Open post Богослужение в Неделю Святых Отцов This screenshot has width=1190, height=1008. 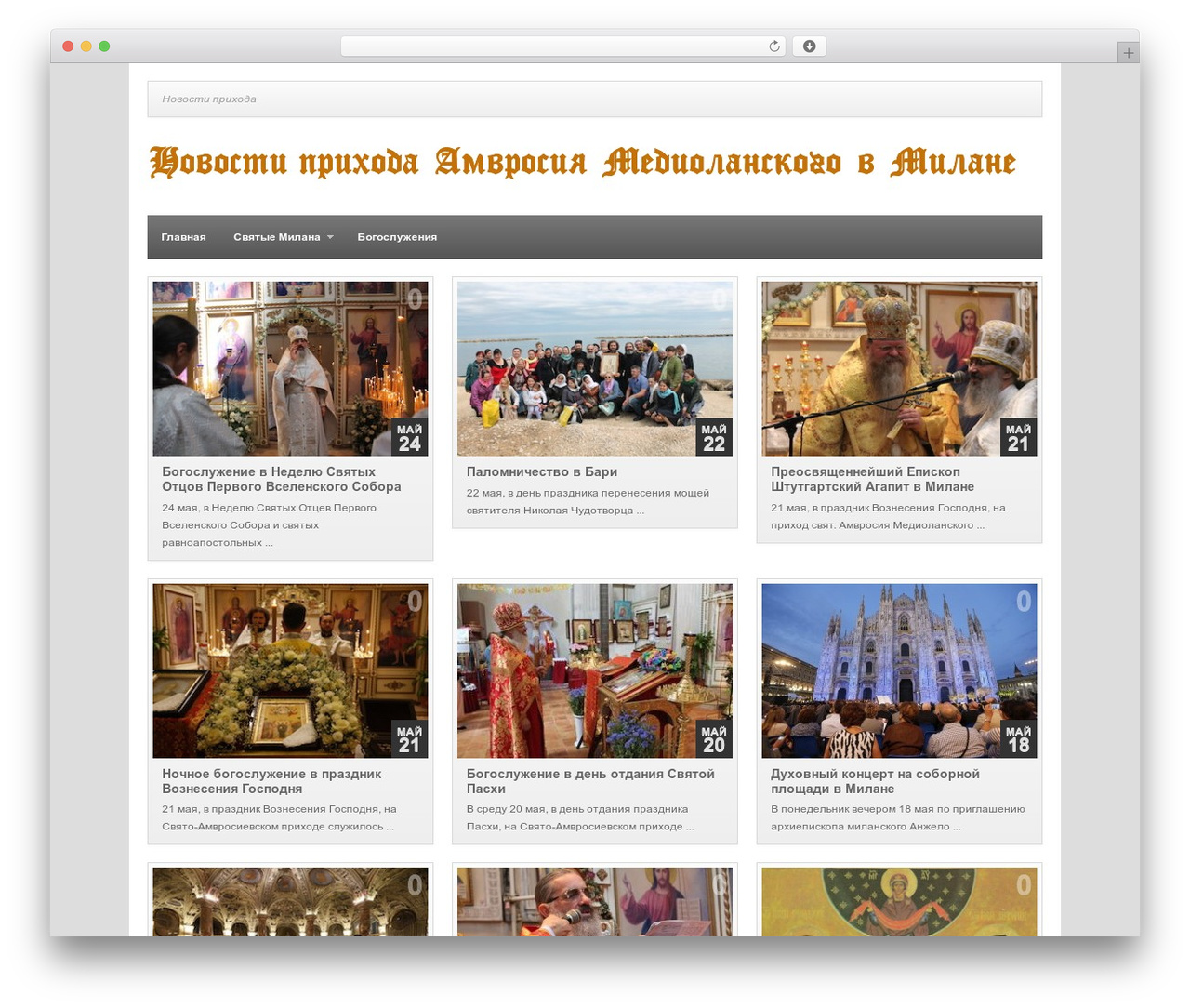[x=282, y=479]
